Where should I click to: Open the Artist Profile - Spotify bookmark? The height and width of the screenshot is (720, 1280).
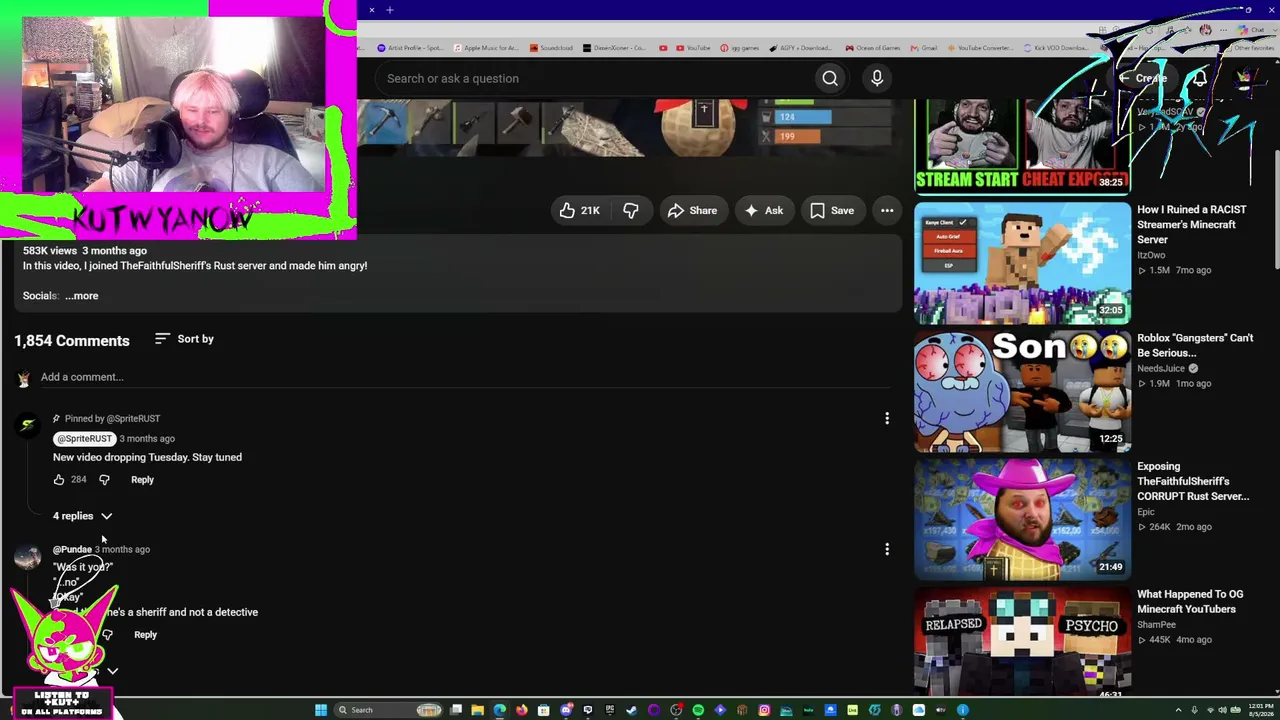pos(411,48)
